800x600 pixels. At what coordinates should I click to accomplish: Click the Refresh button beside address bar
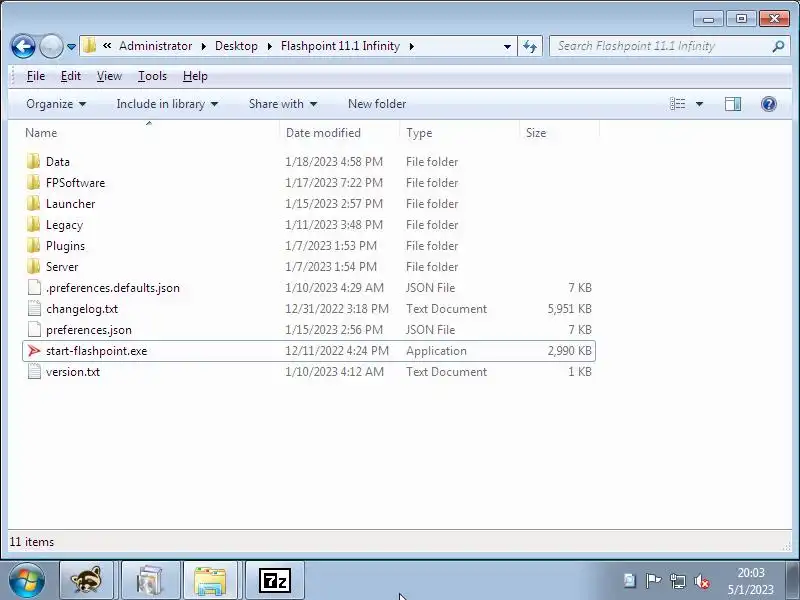530,46
